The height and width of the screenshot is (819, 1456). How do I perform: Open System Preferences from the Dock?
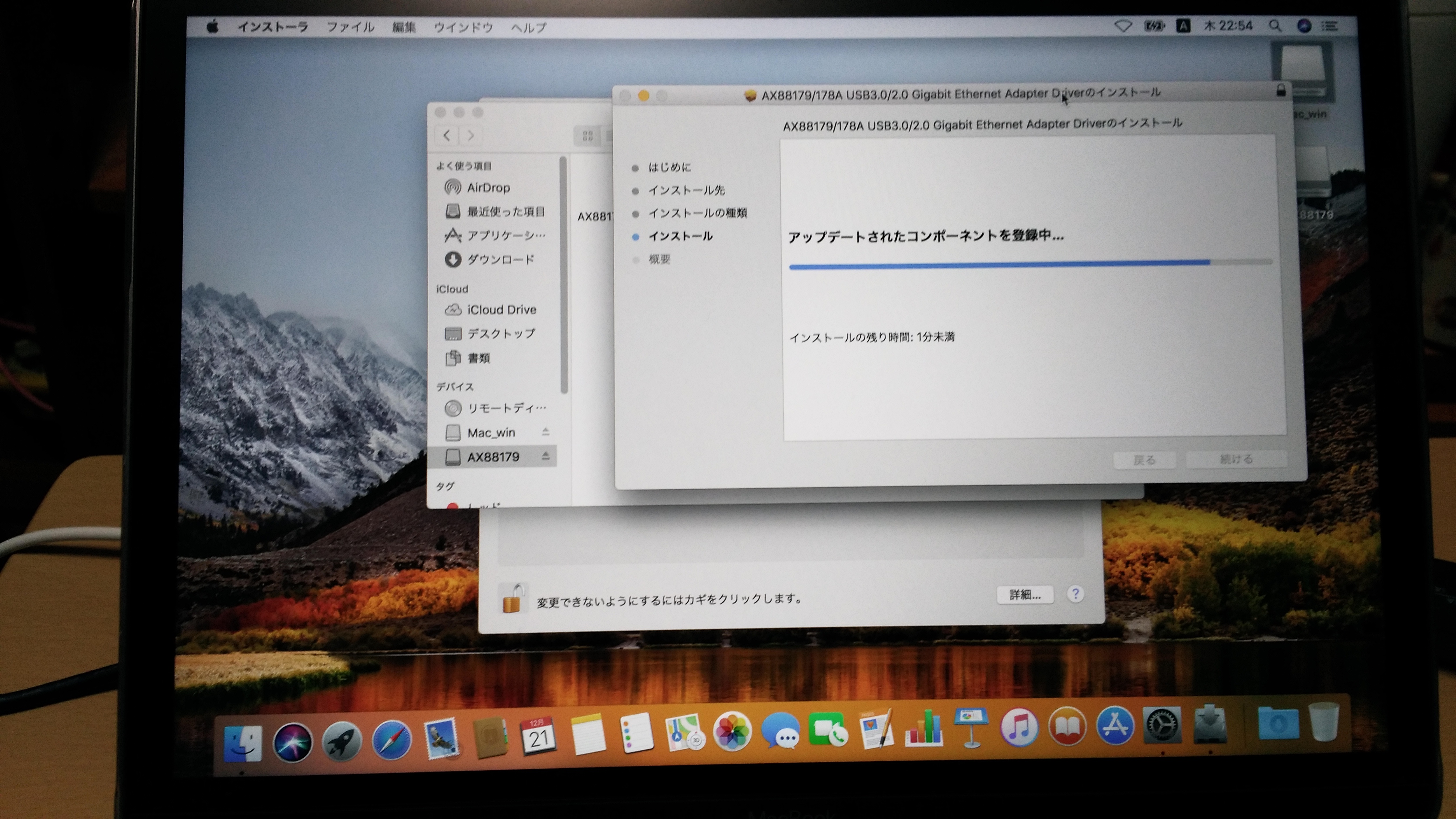click(1162, 725)
